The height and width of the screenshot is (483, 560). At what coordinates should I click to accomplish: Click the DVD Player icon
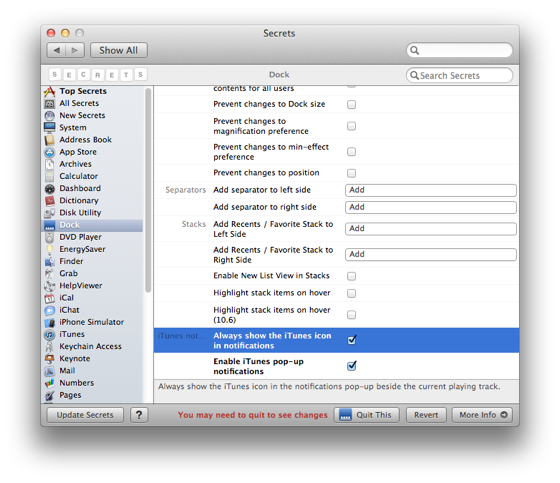coord(50,237)
